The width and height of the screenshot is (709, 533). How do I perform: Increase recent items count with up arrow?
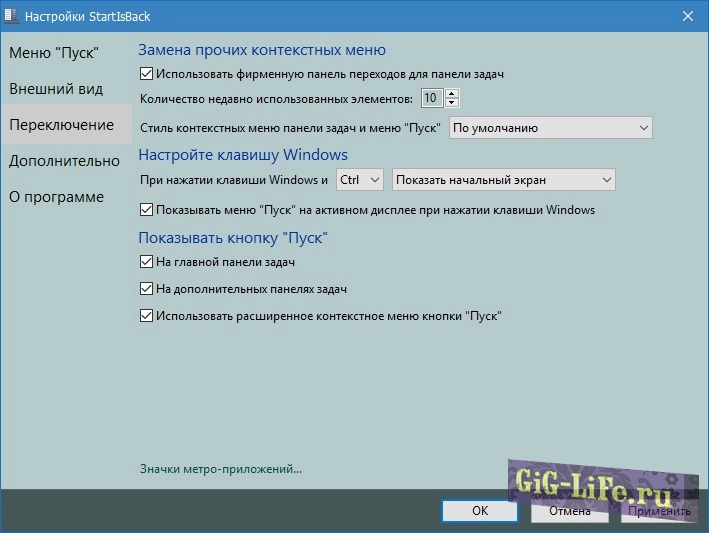click(452, 93)
